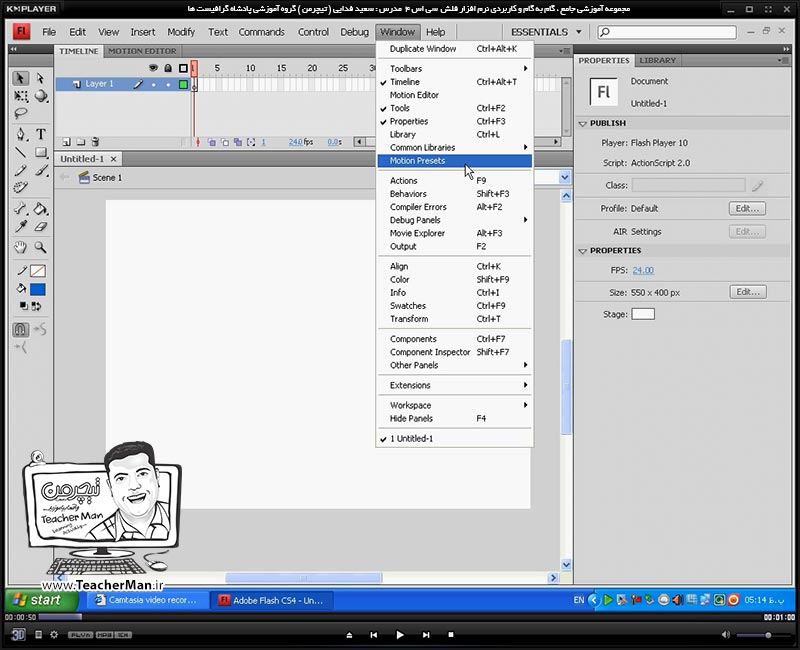Expand the Debug Panels submenu
The width and height of the screenshot is (800, 650).
coord(454,220)
